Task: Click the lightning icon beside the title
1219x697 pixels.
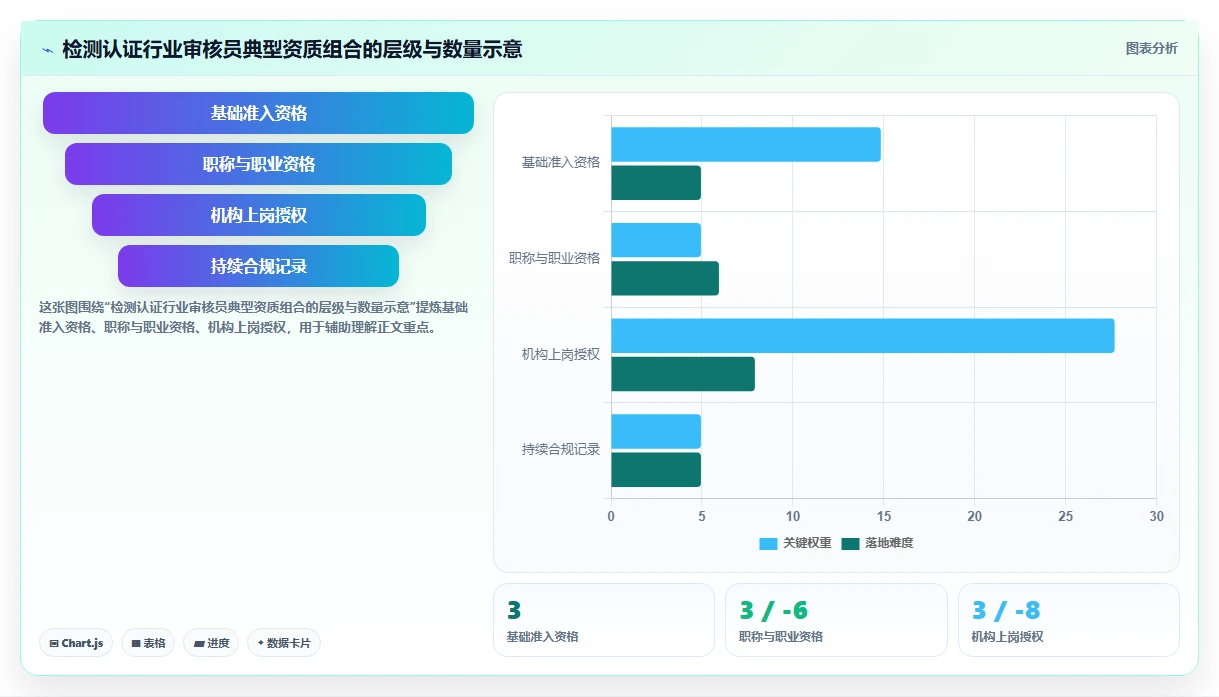Action: point(47,50)
